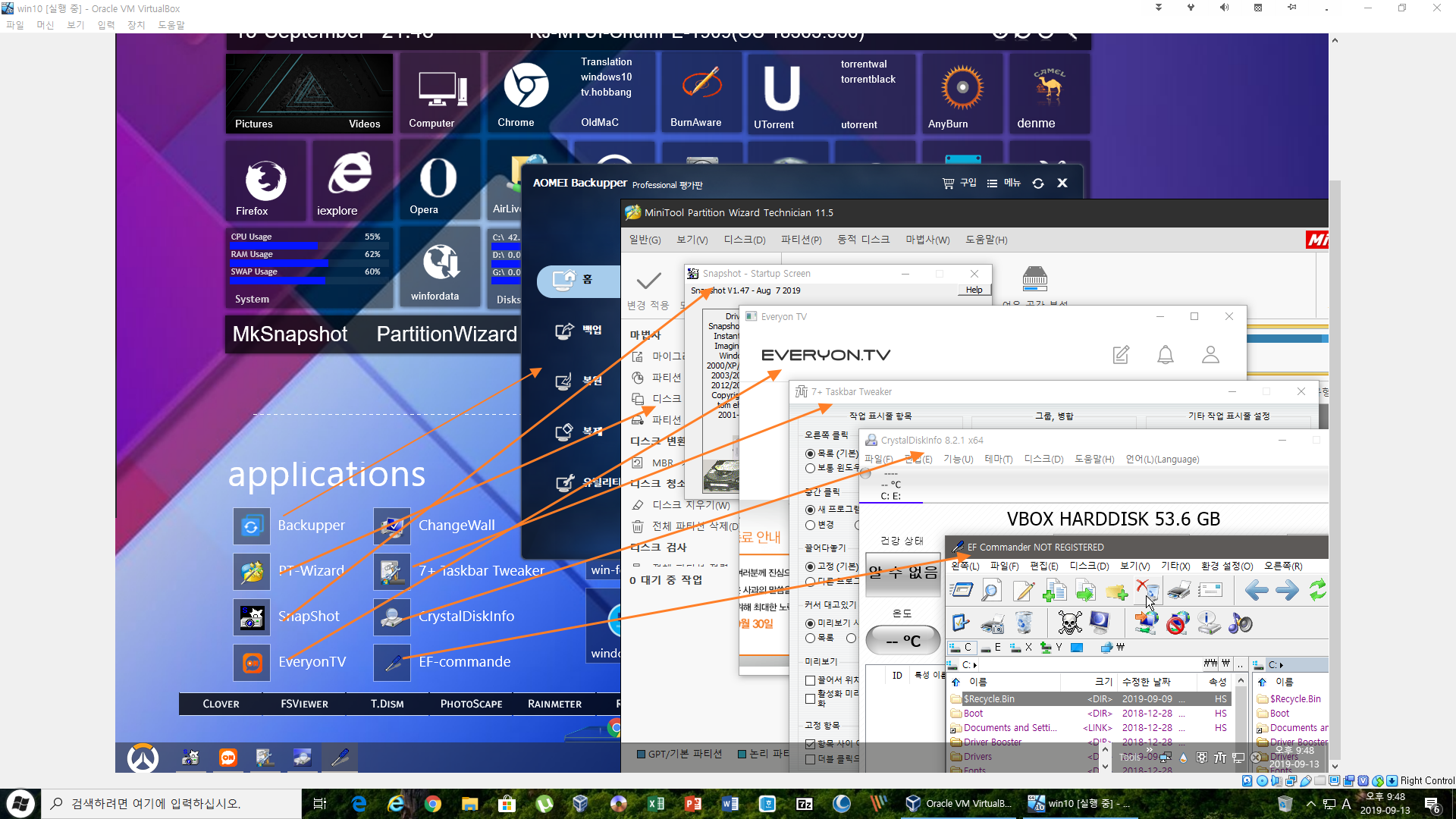Click the network disconnect icon in EF Commander
Viewport: 1456px width, 819px height.
tap(1178, 623)
